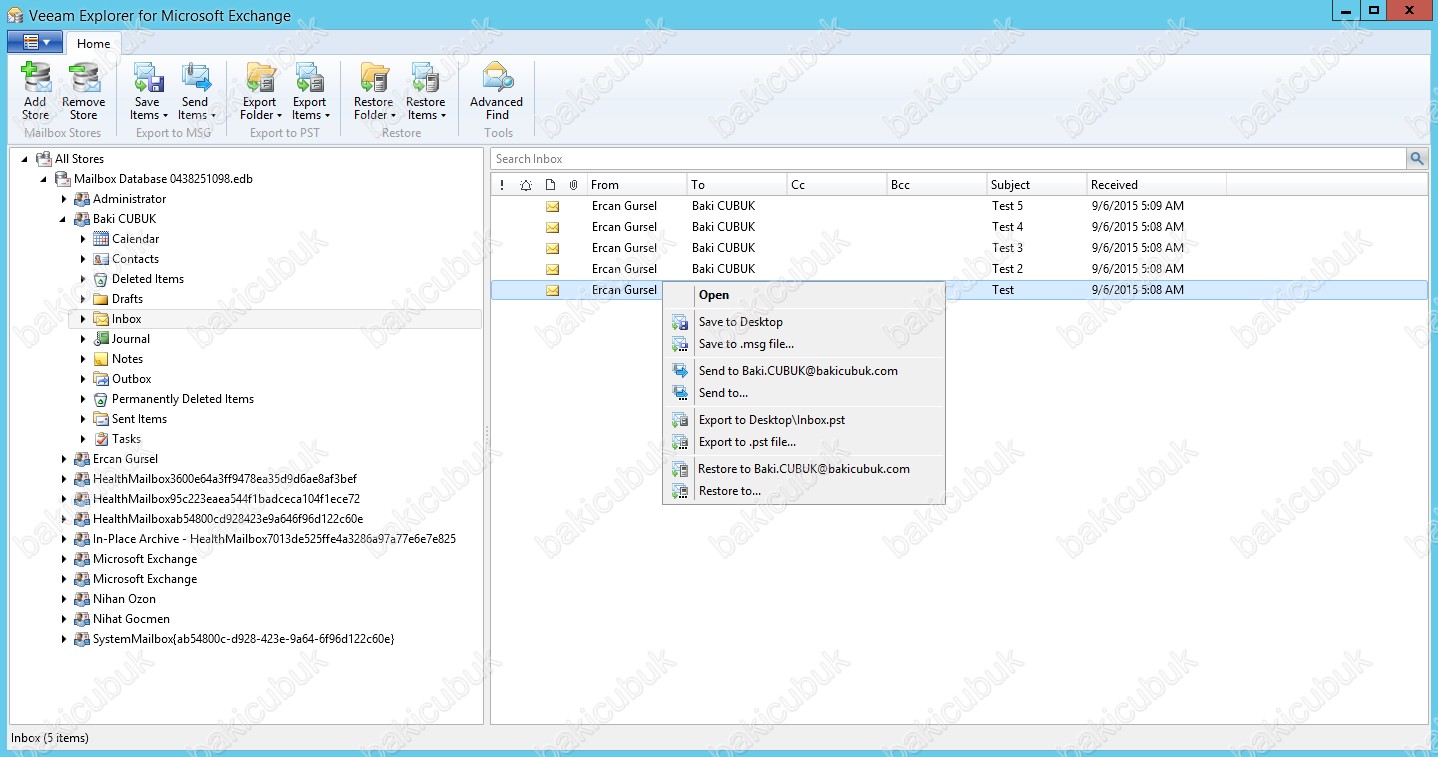Collapse the Mailbox Database 0438251098.edb node
The width and height of the screenshot is (1438, 757).
(44, 179)
